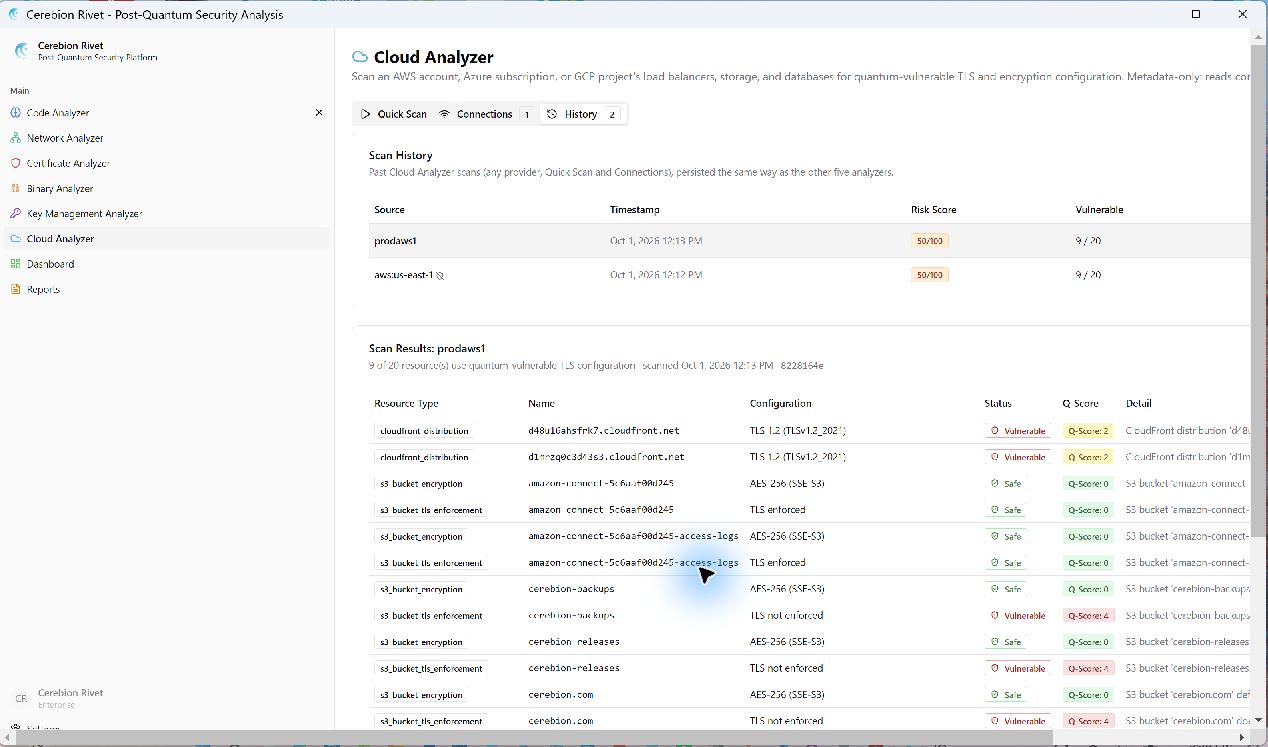Viewport: 1268px width, 747px height.
Task: Click the Cerebion Rivet Enterprise account entry
Action: (70, 698)
